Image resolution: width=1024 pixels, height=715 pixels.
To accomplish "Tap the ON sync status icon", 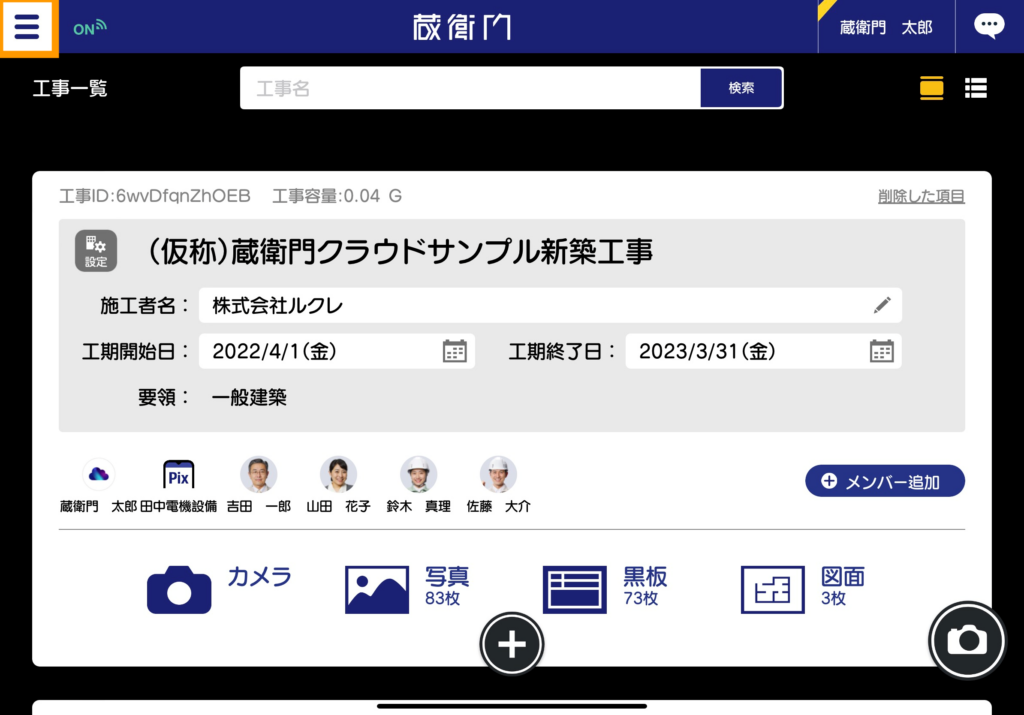I will [x=89, y=28].
